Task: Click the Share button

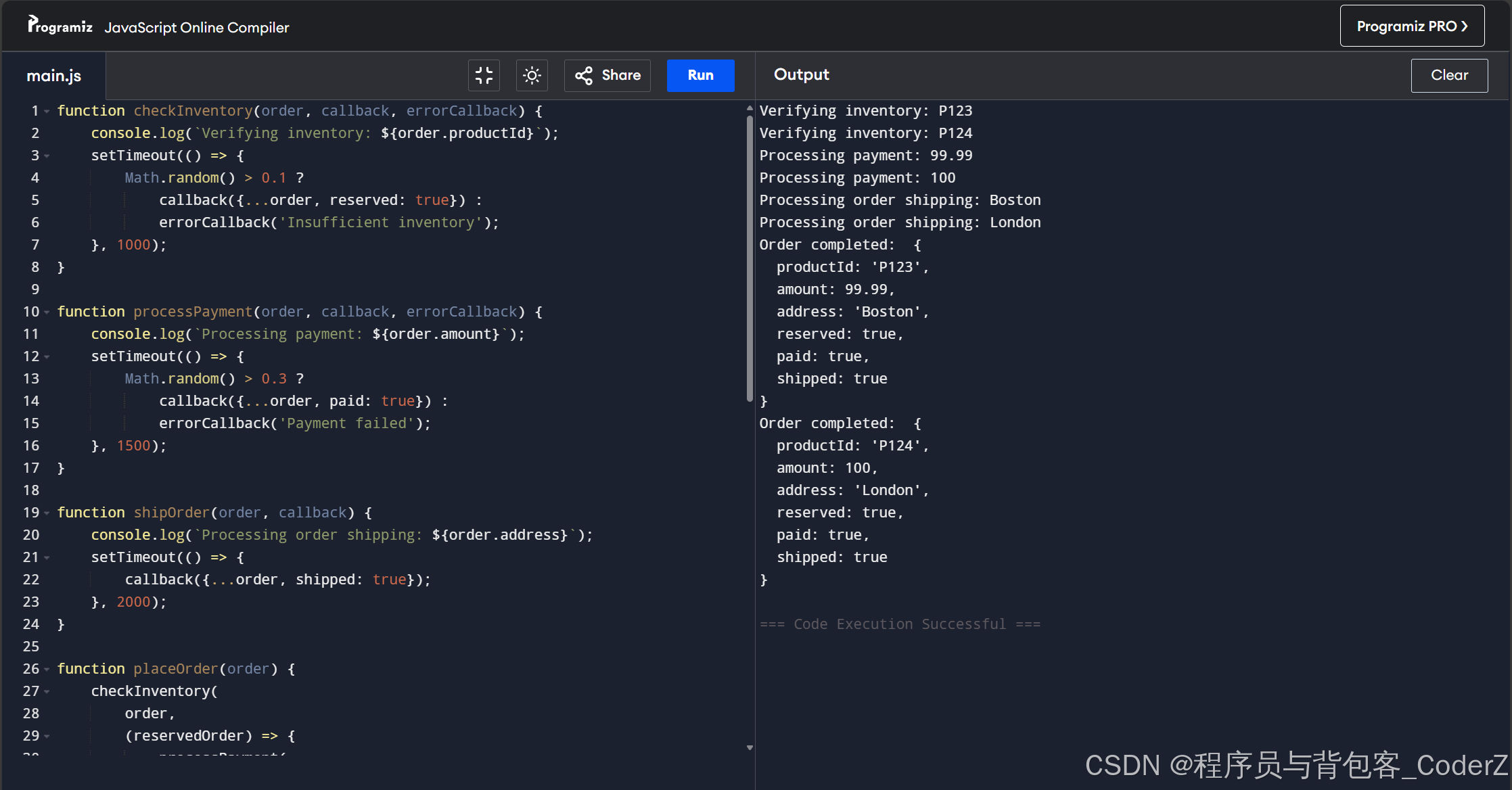Action: (x=608, y=75)
